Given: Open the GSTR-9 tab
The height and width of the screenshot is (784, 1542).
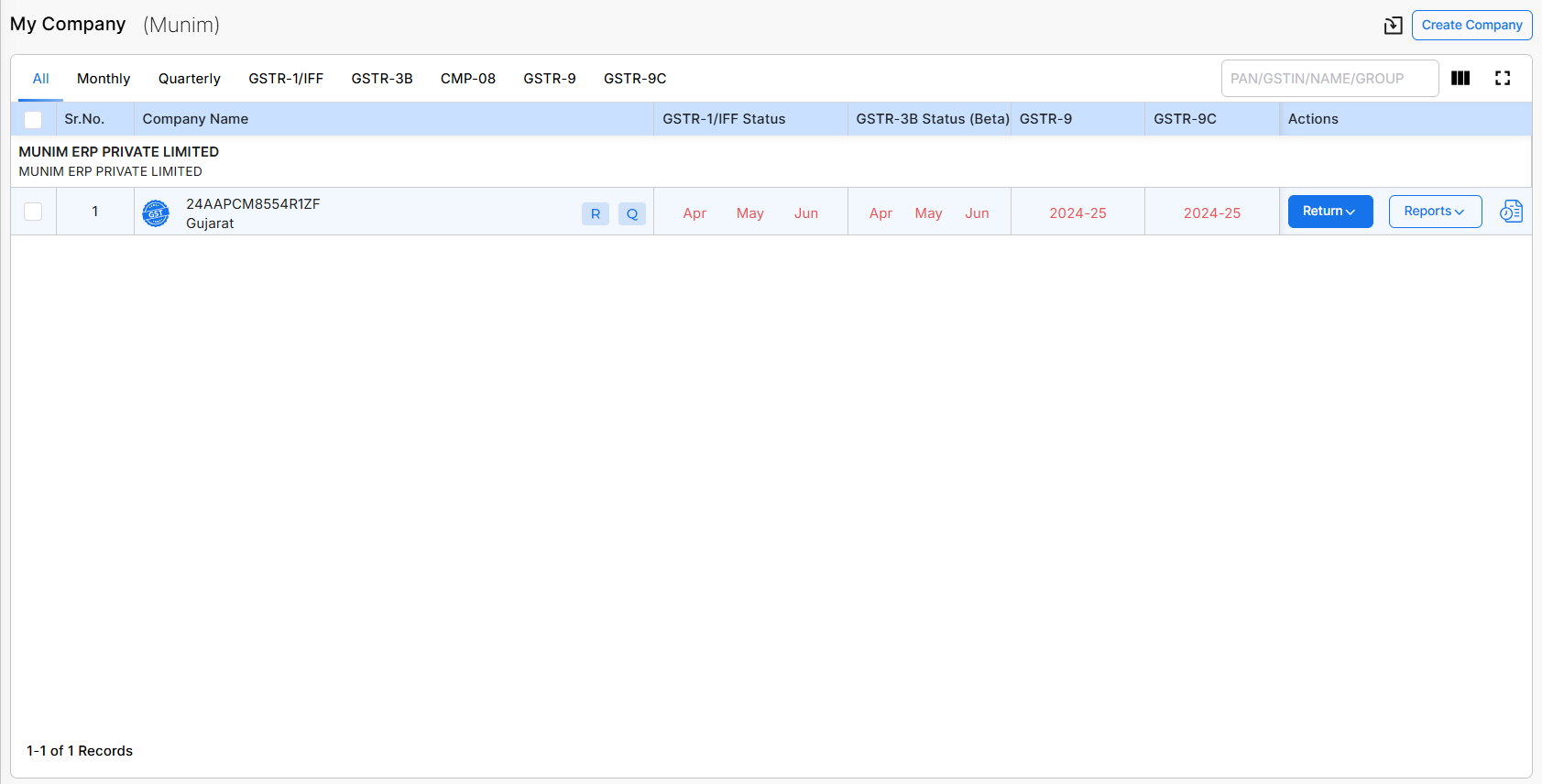Looking at the screenshot, I should [550, 79].
